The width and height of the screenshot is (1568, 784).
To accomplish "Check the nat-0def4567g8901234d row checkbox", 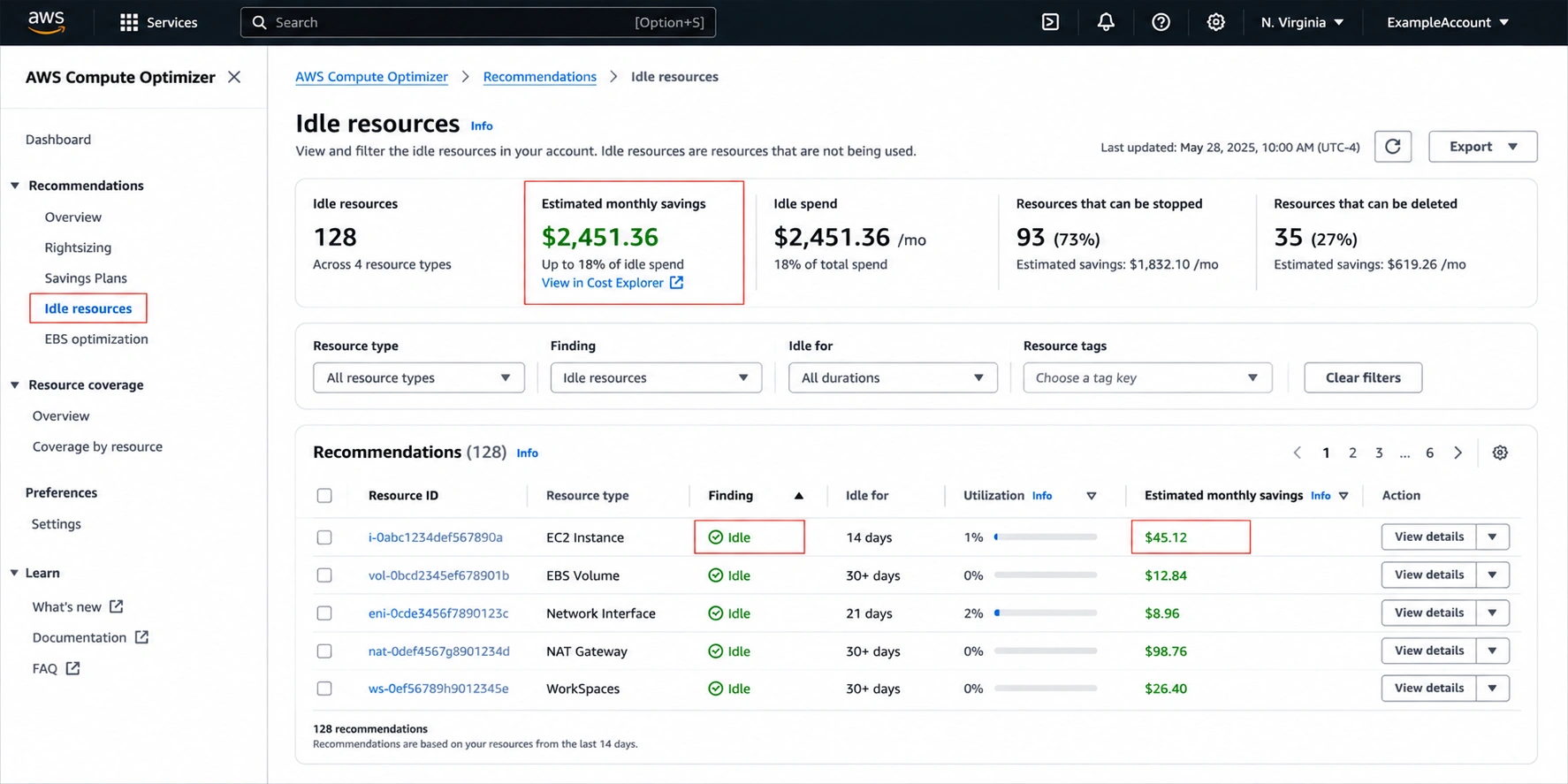I will [x=324, y=651].
